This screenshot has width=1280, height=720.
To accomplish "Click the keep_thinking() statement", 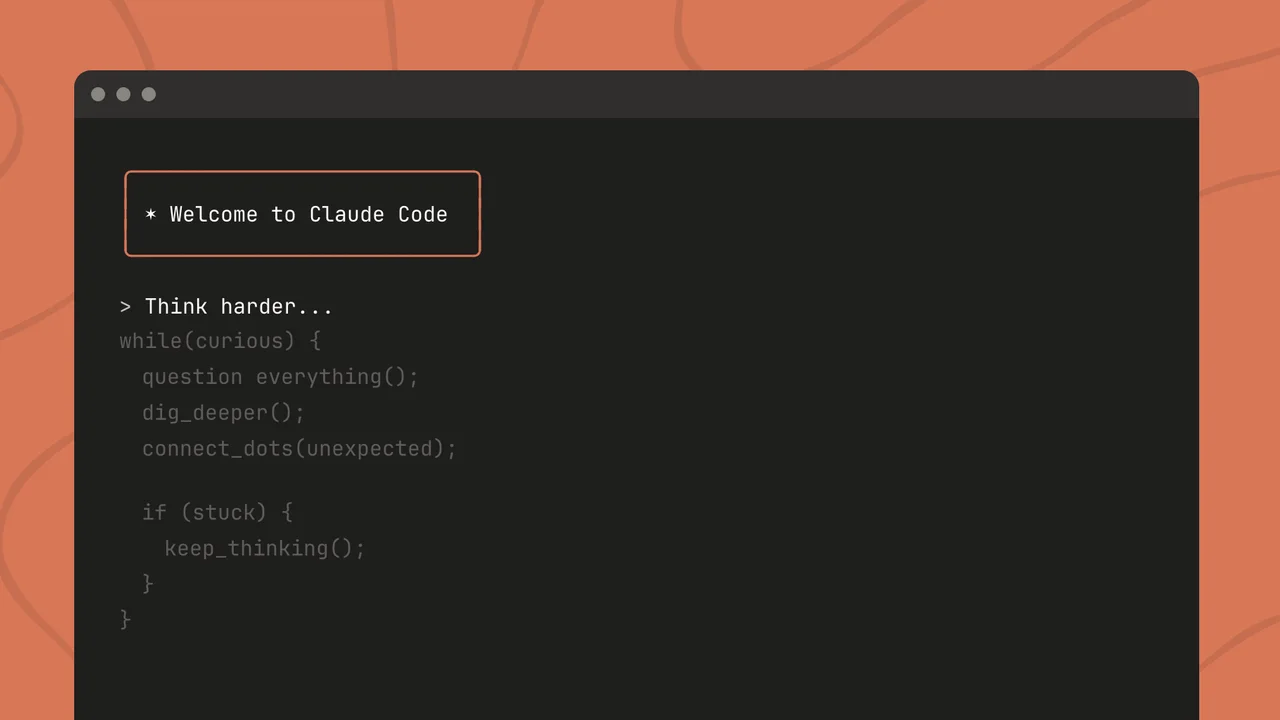I will click(x=265, y=548).
